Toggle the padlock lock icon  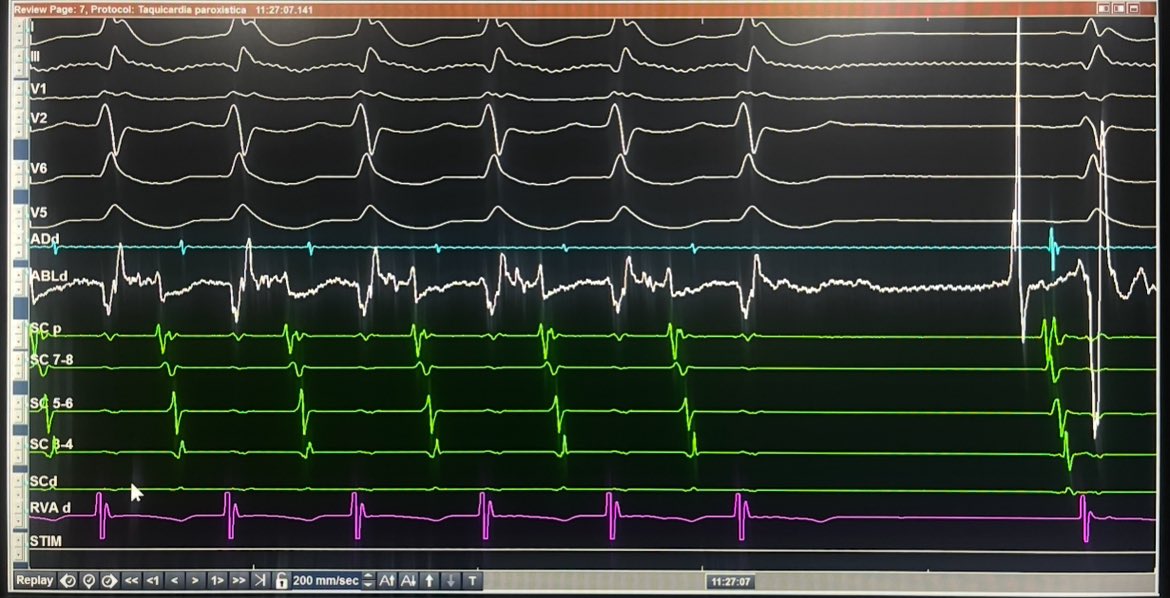[281, 580]
